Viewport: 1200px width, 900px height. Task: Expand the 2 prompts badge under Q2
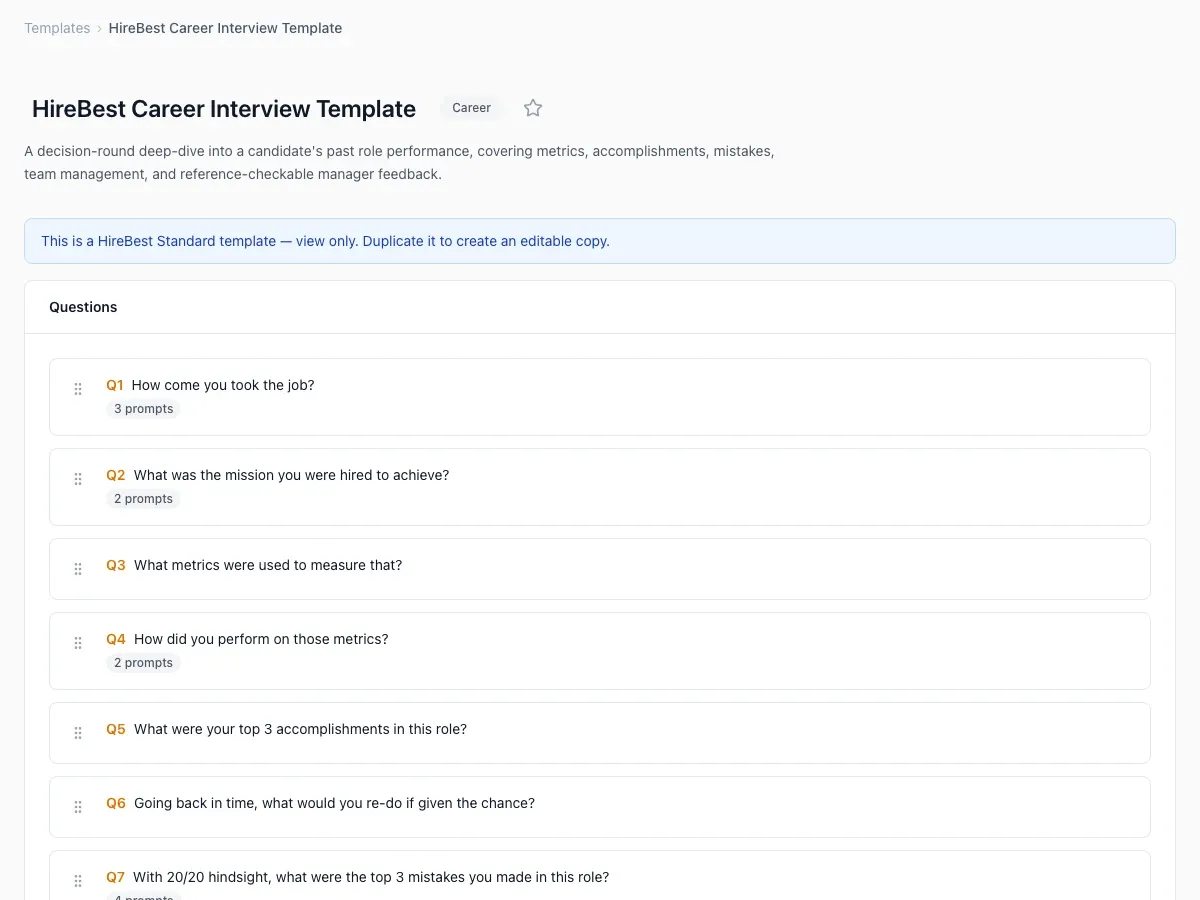(143, 499)
